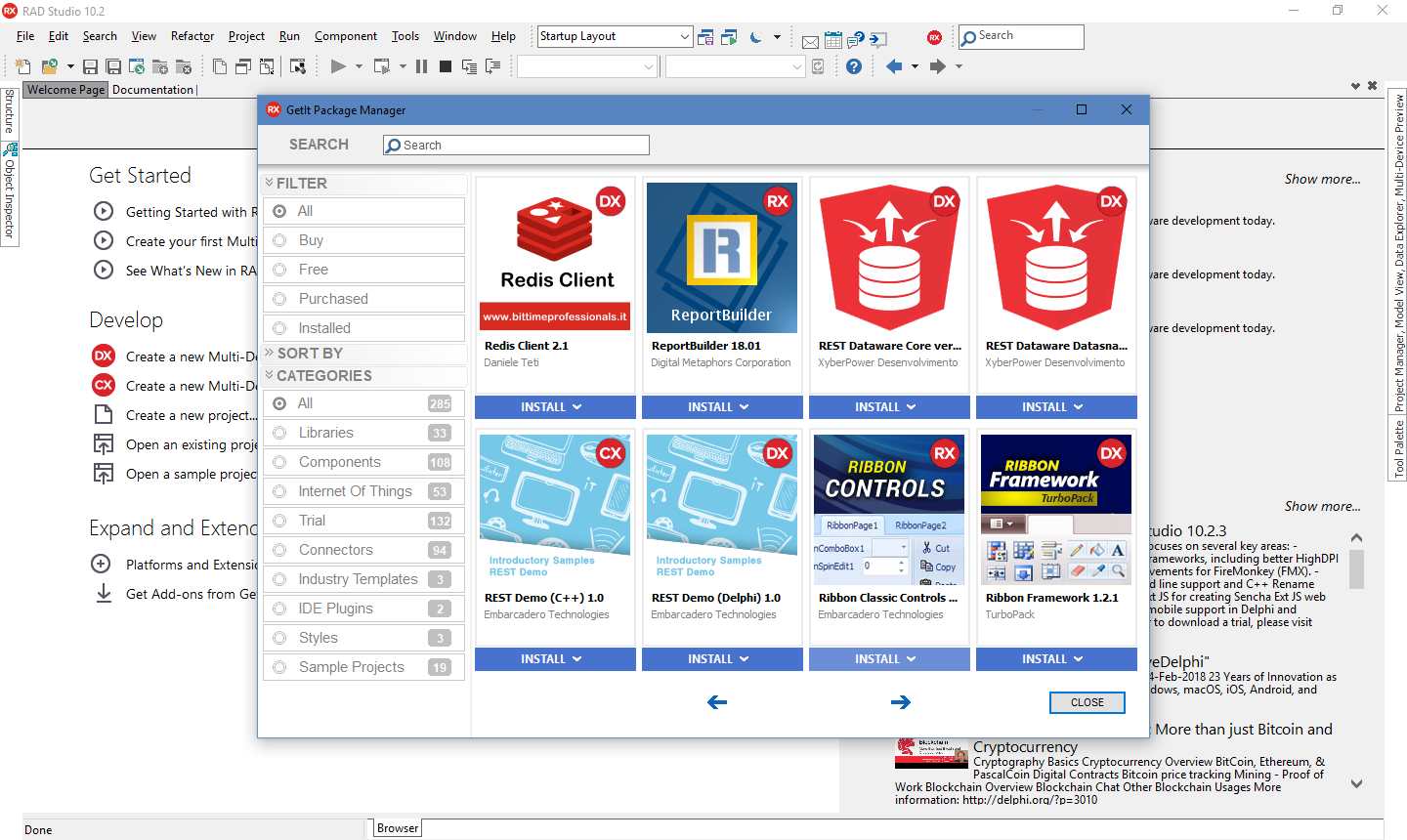Go to next page of GetIt packages
Viewport: 1407px width, 840px height.
pos(901,702)
